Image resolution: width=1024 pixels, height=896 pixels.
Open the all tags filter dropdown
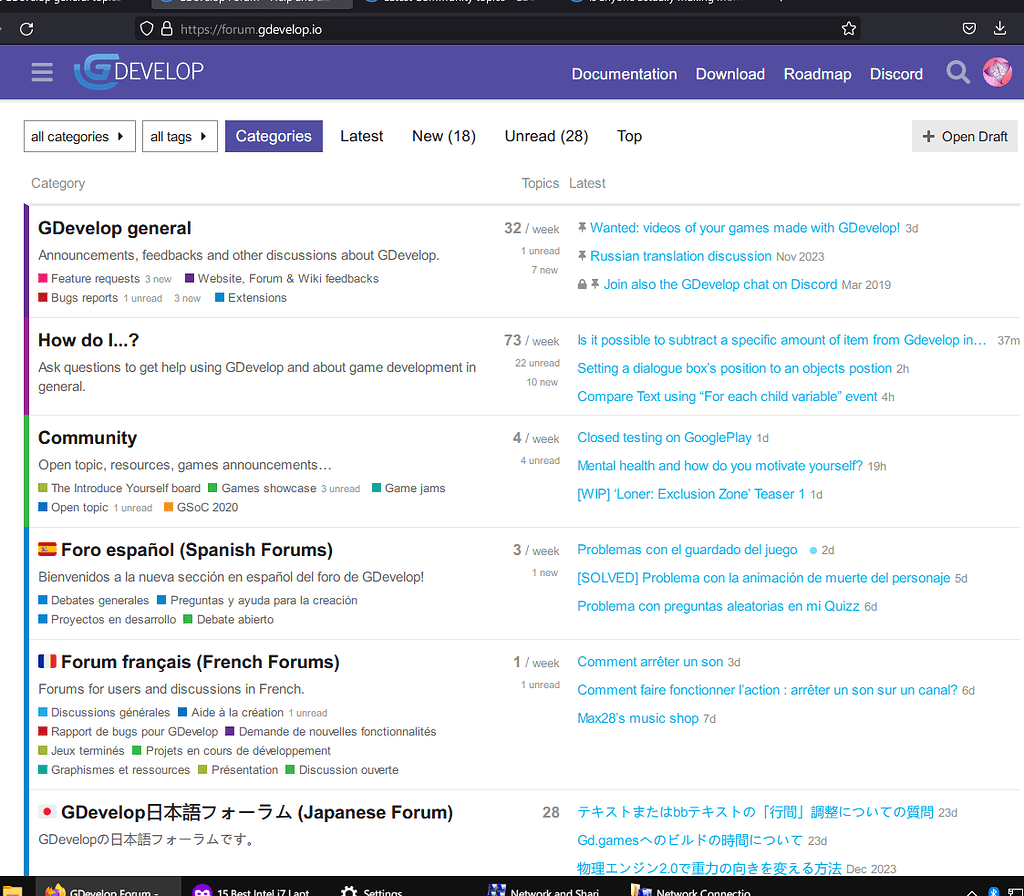click(179, 136)
